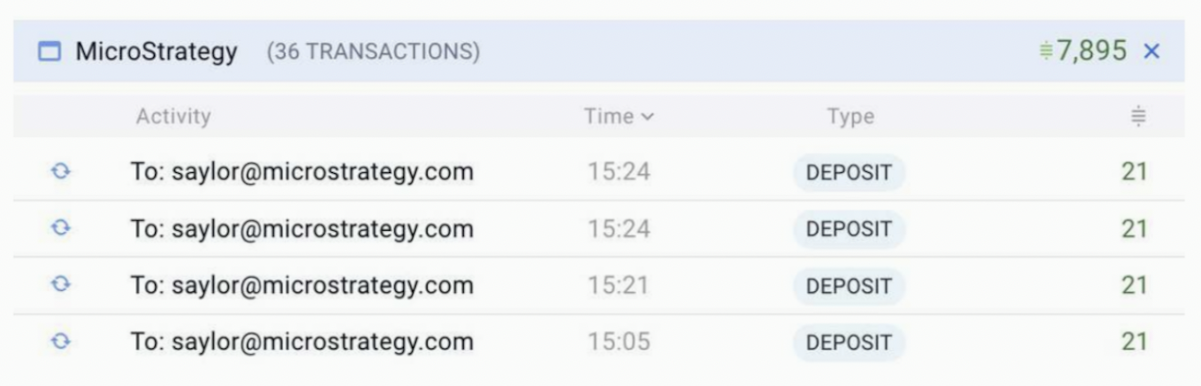Click the wallet window icon beside MicroStrategy

49,51
